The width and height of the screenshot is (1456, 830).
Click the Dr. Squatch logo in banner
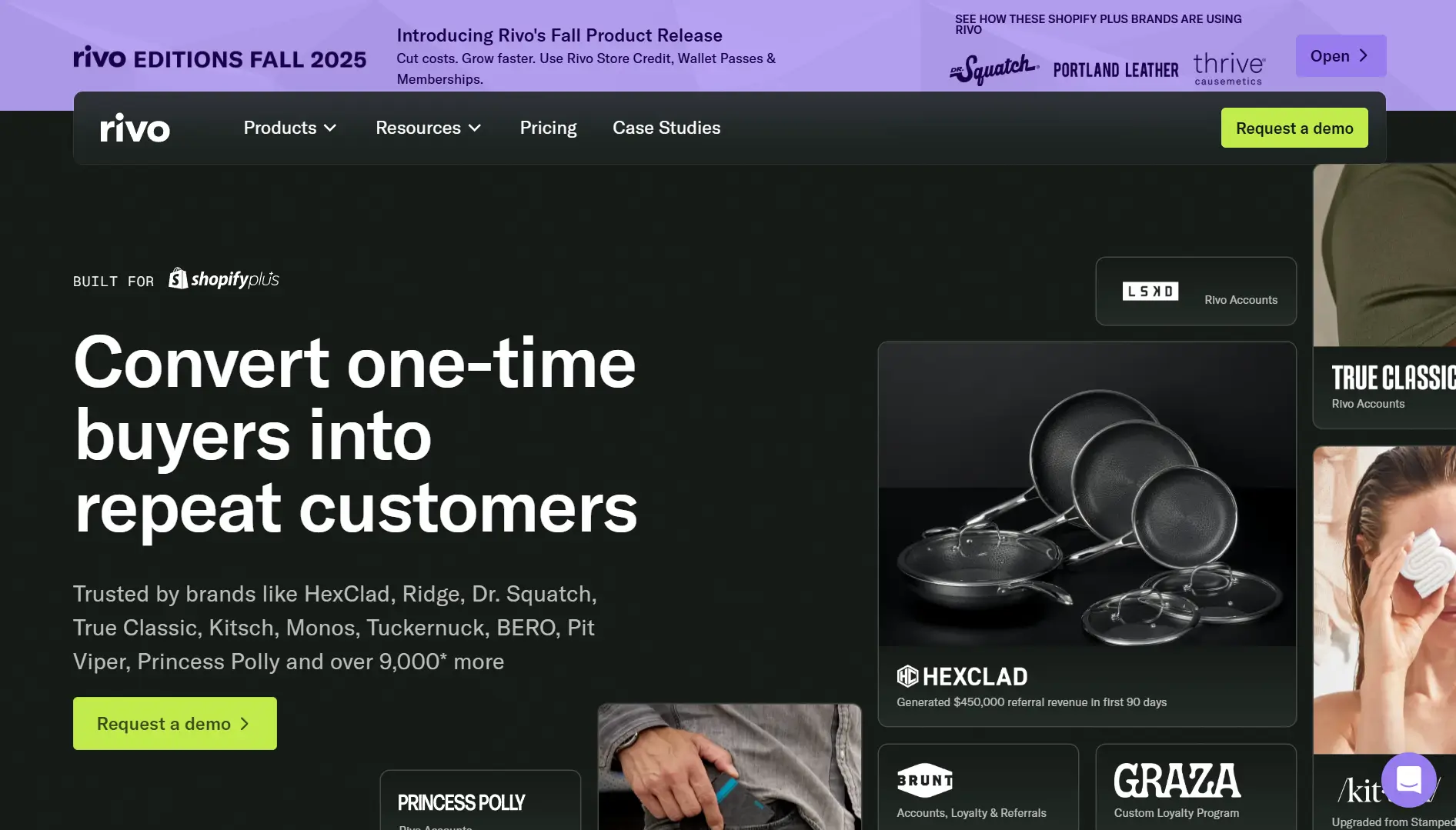click(994, 69)
